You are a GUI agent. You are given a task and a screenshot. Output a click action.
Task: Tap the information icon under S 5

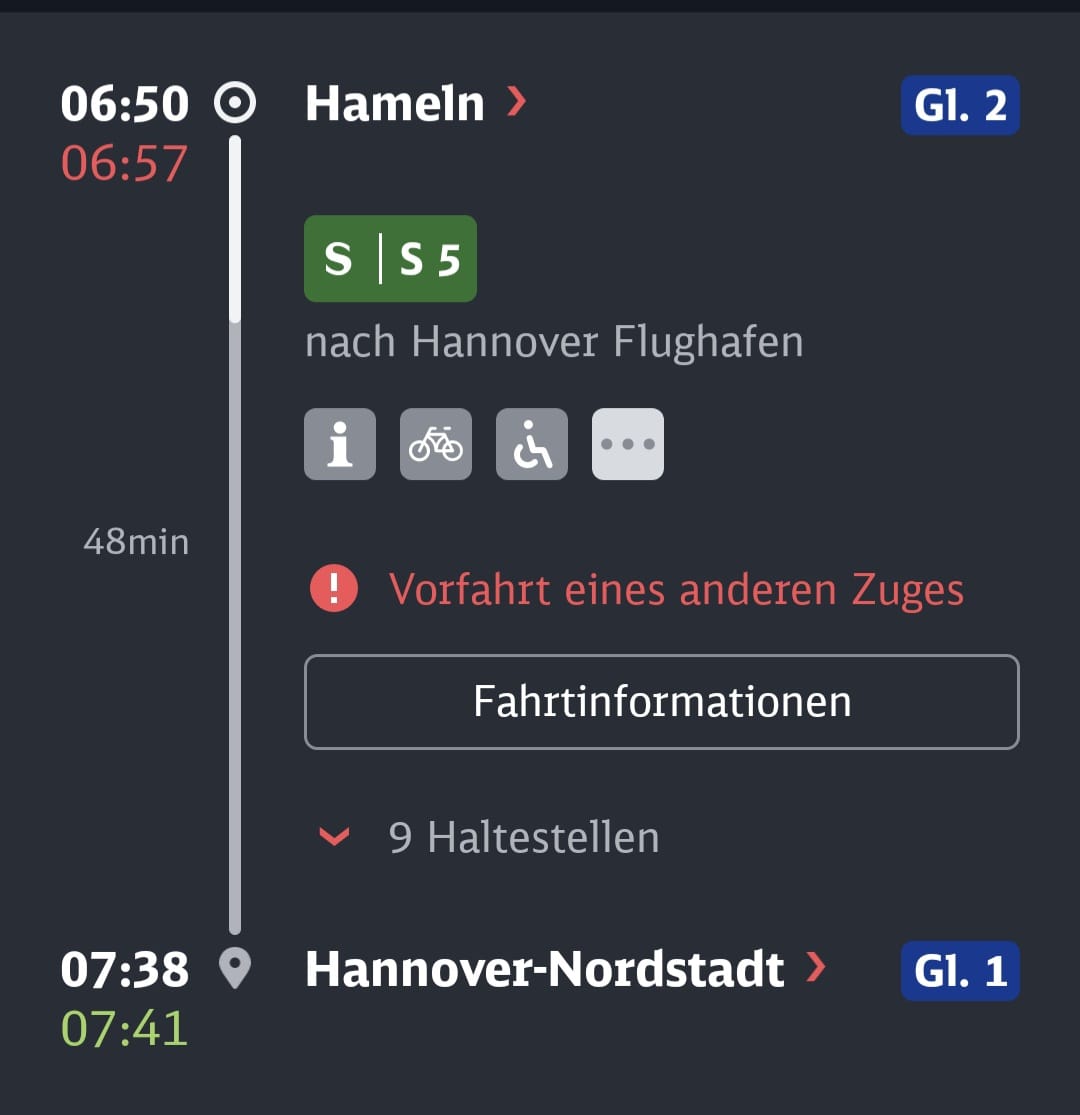340,444
